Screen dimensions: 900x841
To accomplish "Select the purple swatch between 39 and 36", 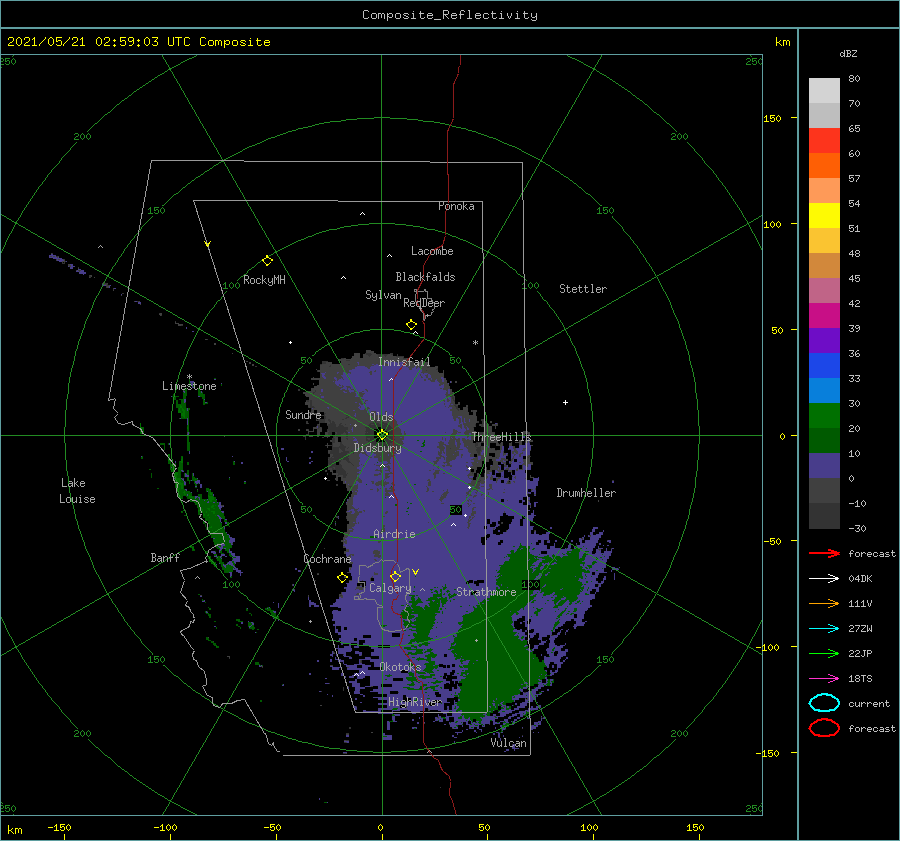I will [x=824, y=340].
